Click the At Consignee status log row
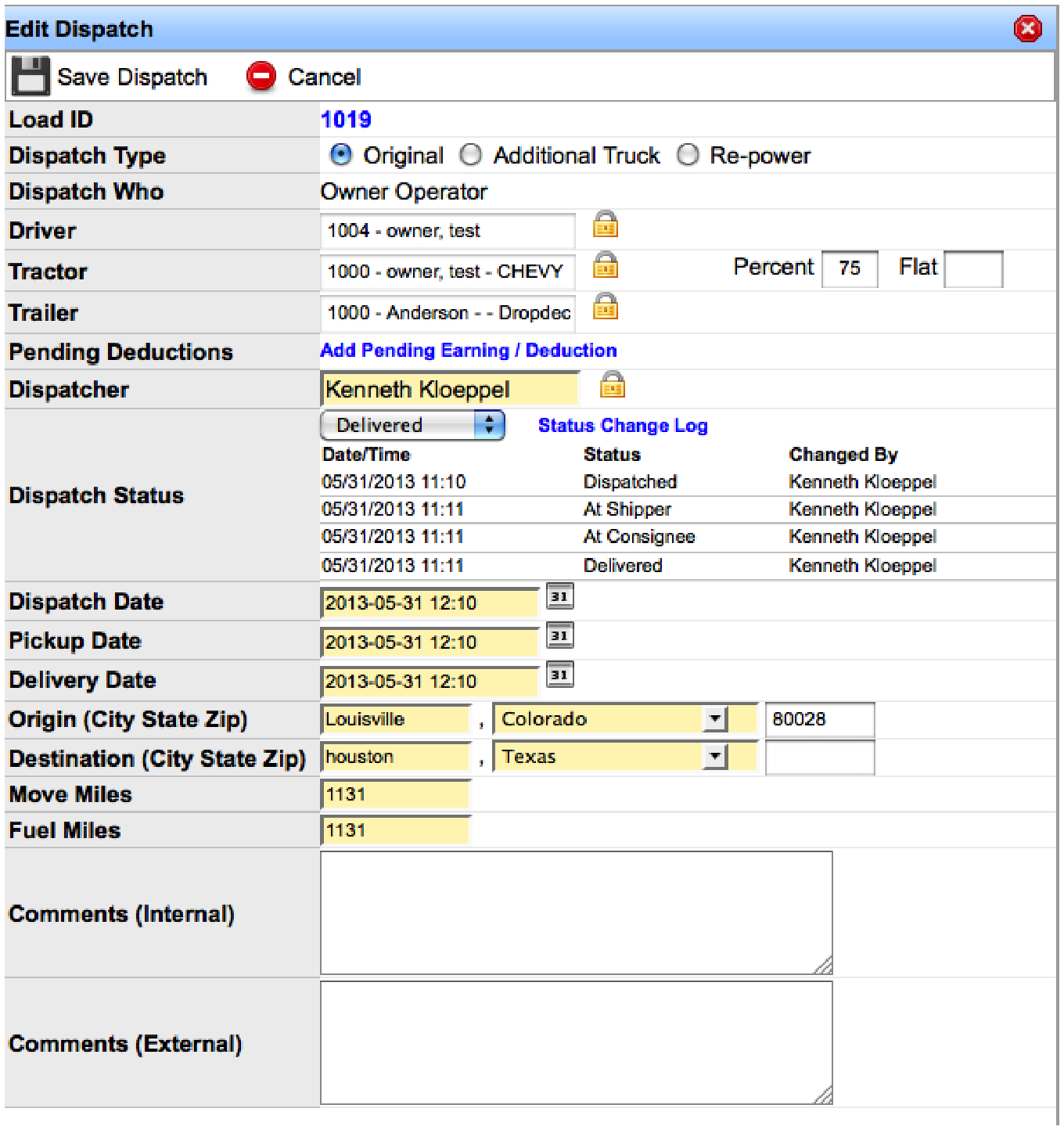This screenshot has height=1130, width=1064. click(688, 537)
